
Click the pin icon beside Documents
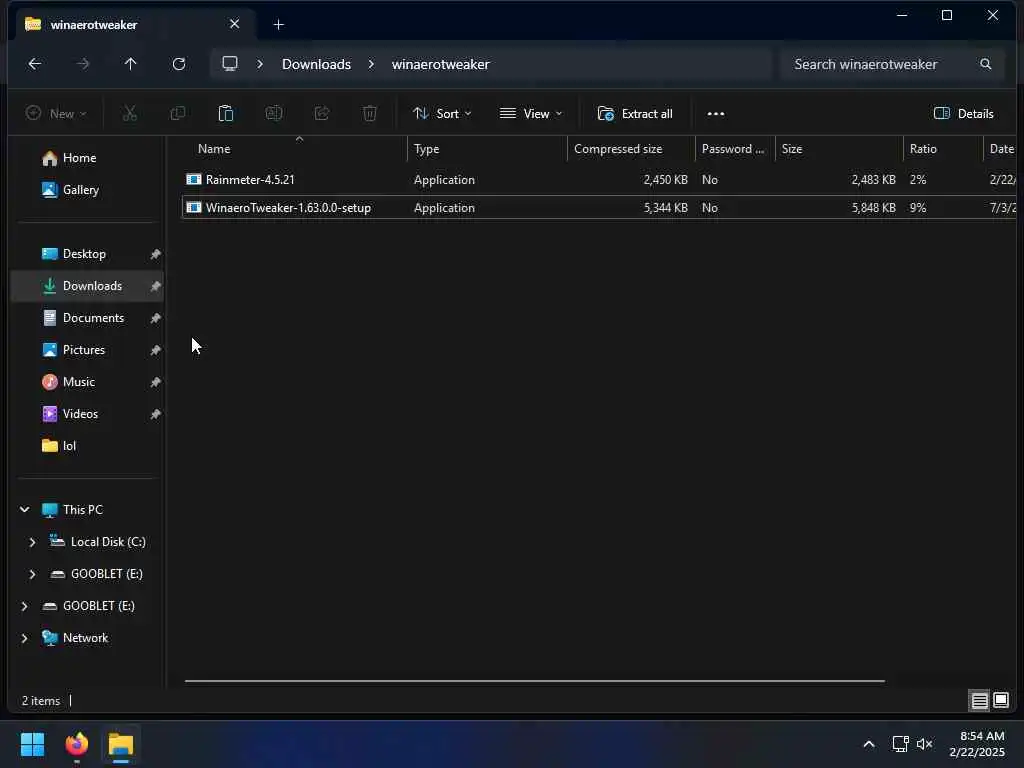click(155, 318)
